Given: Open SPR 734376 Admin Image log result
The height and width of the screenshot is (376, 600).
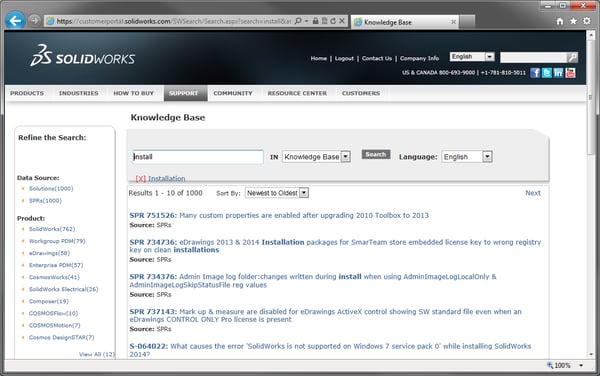Looking at the screenshot, I should [313, 281].
